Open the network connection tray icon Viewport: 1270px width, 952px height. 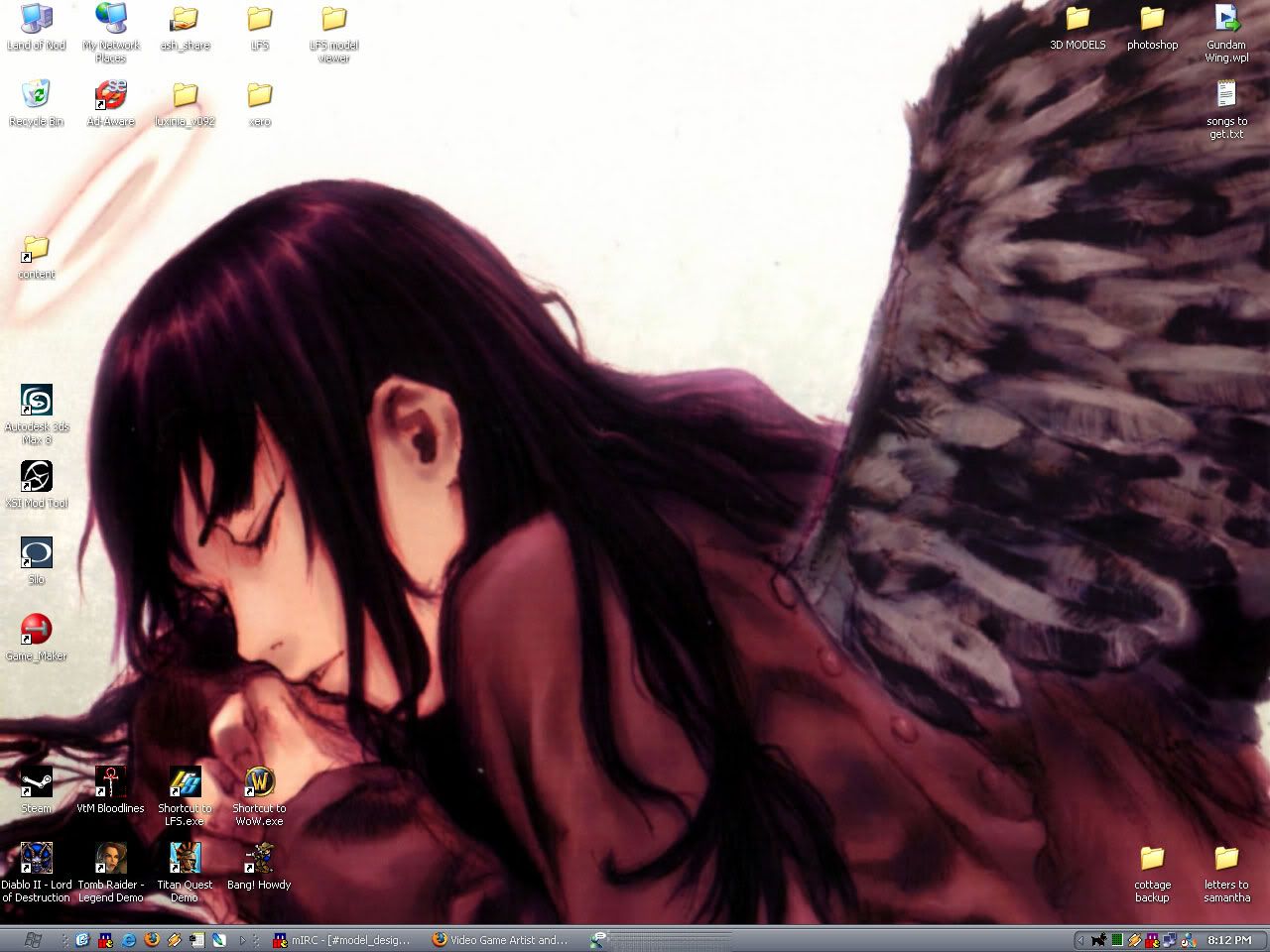click(1170, 940)
